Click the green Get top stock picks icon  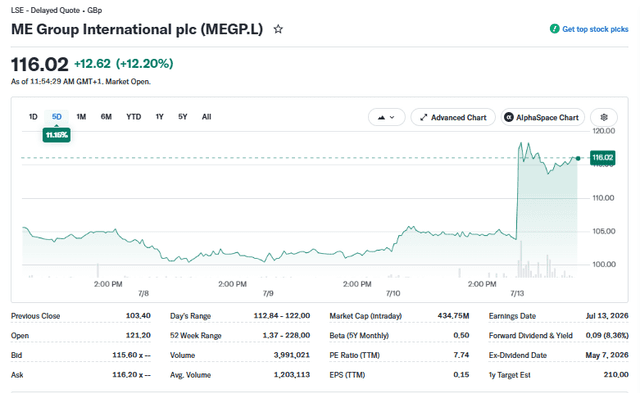point(554,29)
